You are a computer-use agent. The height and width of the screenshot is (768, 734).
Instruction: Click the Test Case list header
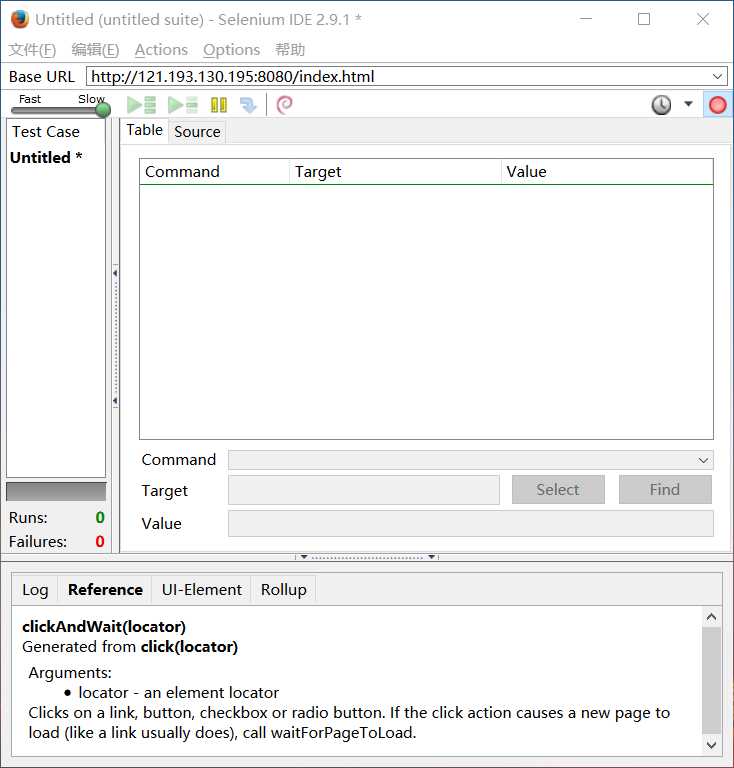point(56,132)
